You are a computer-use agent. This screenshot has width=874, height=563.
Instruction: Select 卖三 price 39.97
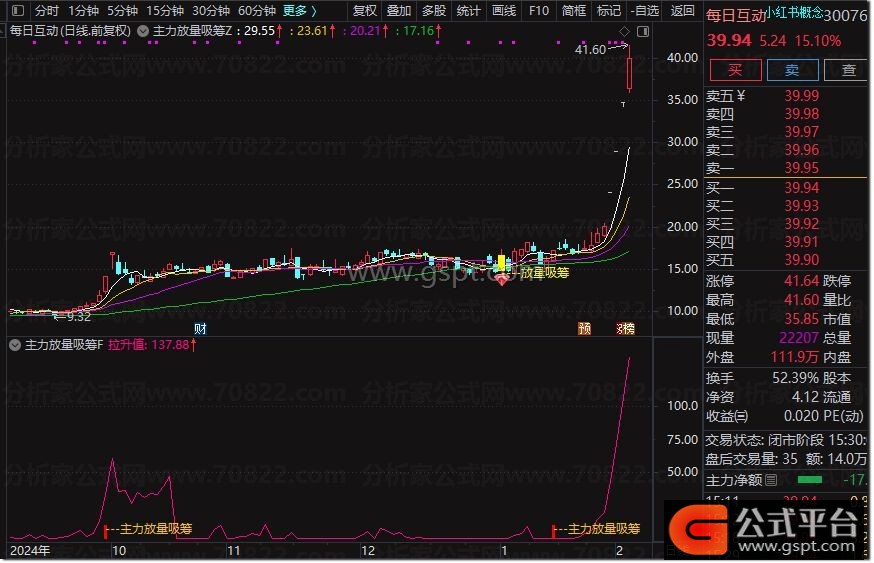click(802, 132)
